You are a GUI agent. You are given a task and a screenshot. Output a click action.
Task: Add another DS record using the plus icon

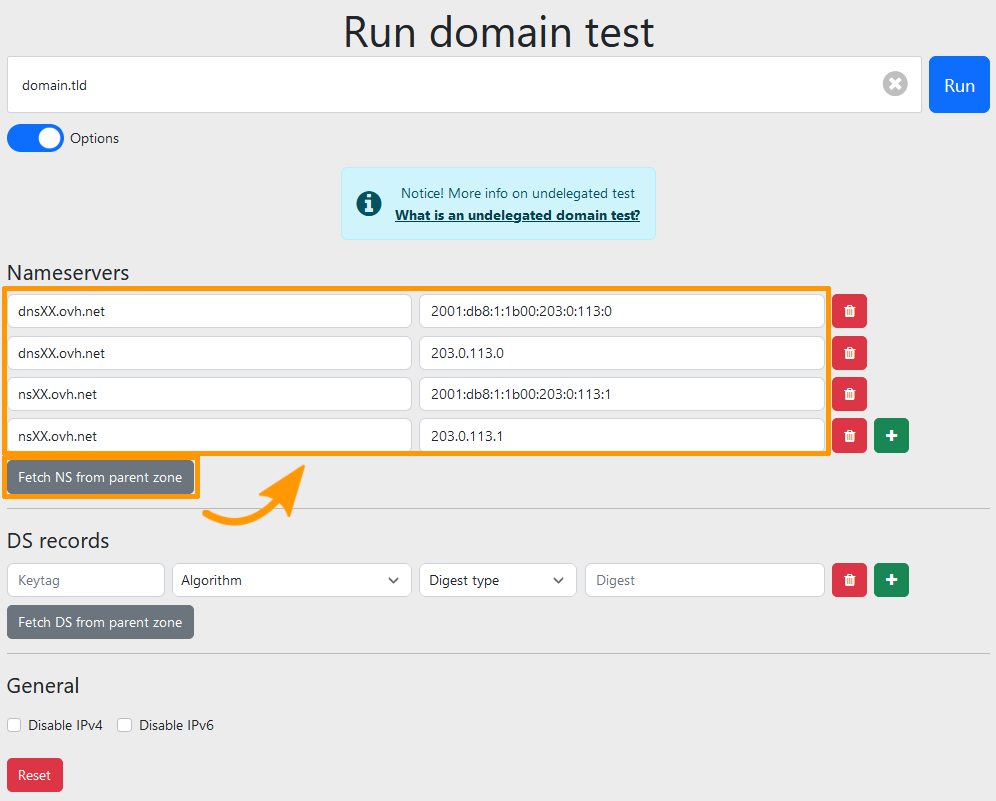click(x=891, y=580)
